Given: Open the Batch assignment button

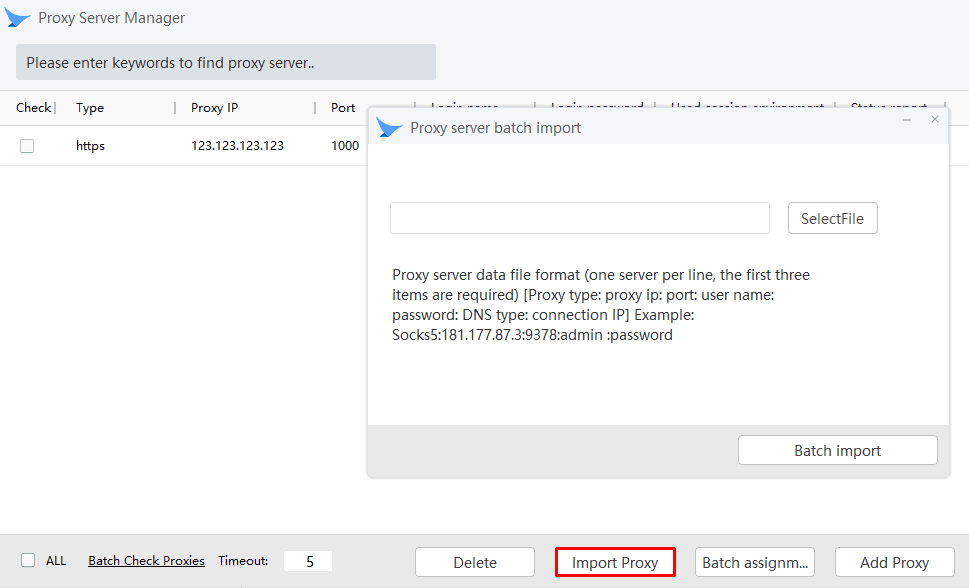Looking at the screenshot, I should (x=755, y=562).
